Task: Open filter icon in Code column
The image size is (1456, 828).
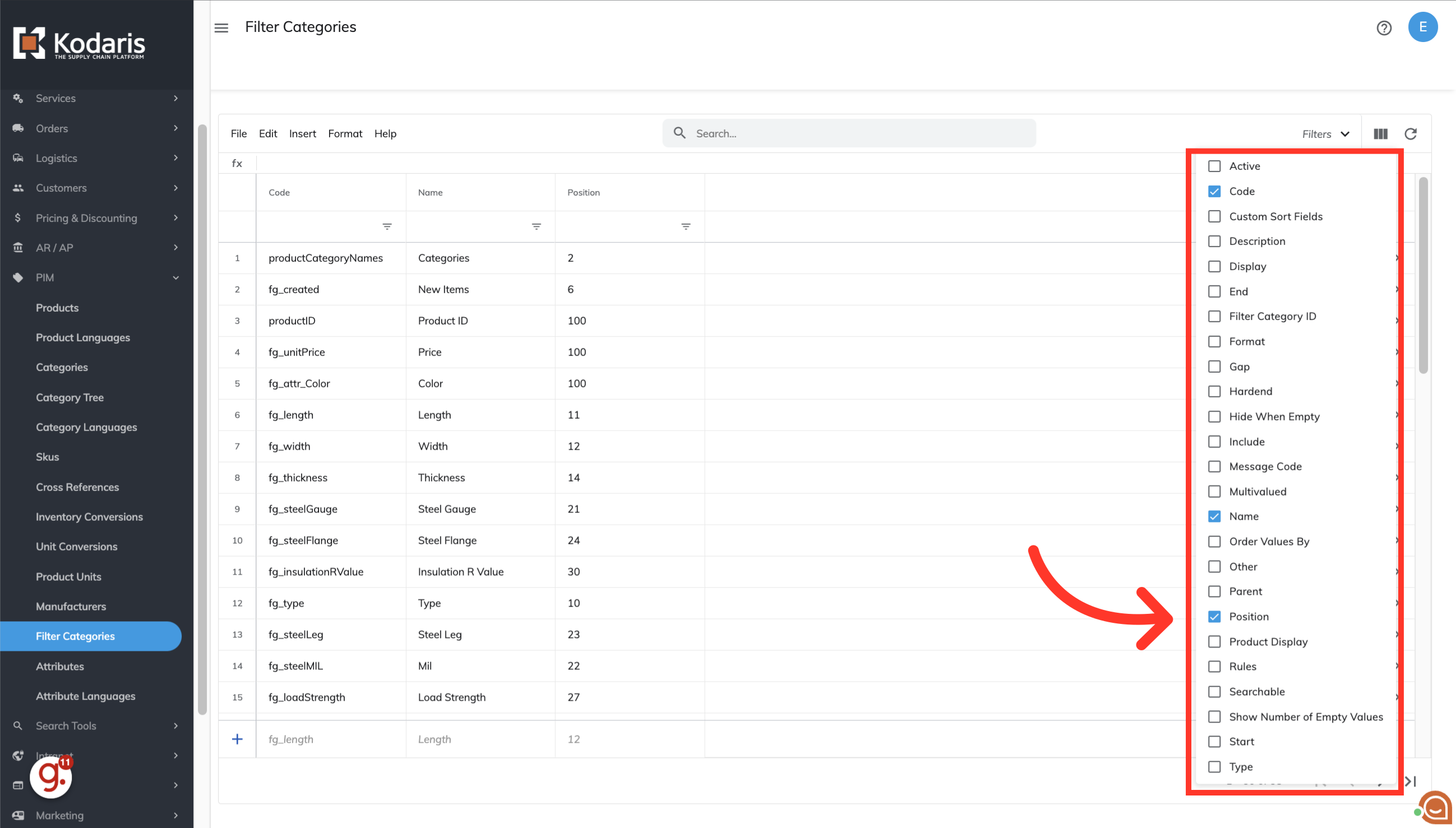Action: pos(387,226)
